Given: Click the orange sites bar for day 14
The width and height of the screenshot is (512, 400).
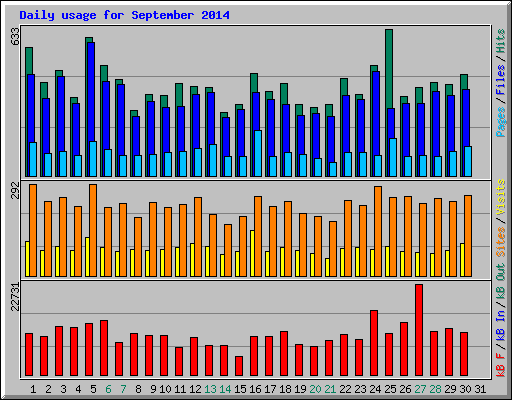Looking at the screenshot, I should tap(228, 250).
